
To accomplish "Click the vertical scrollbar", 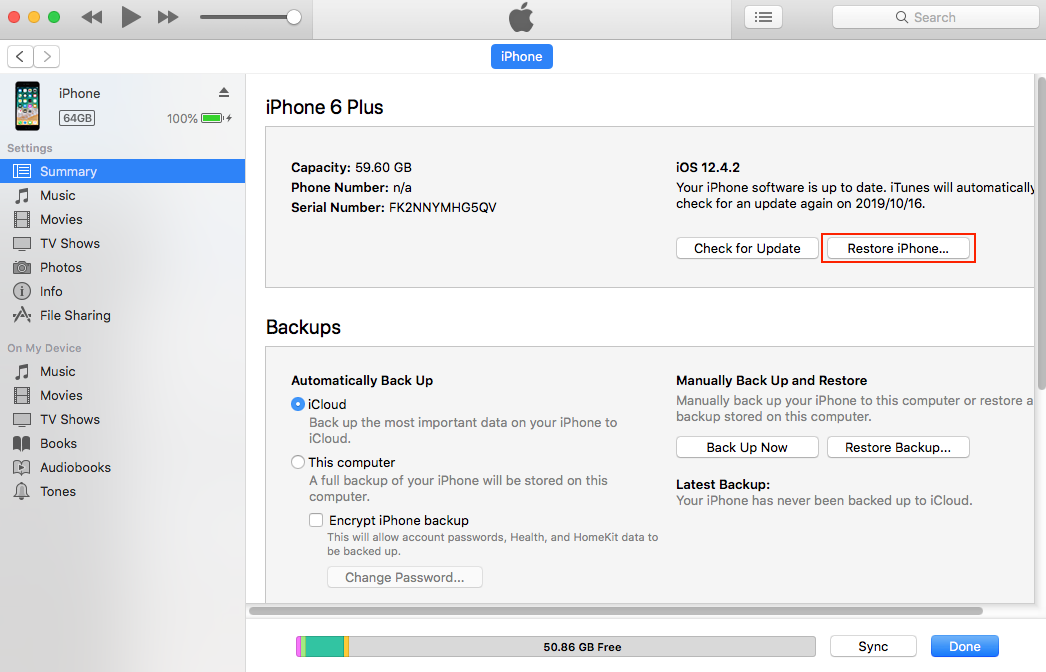I will (x=1041, y=233).
